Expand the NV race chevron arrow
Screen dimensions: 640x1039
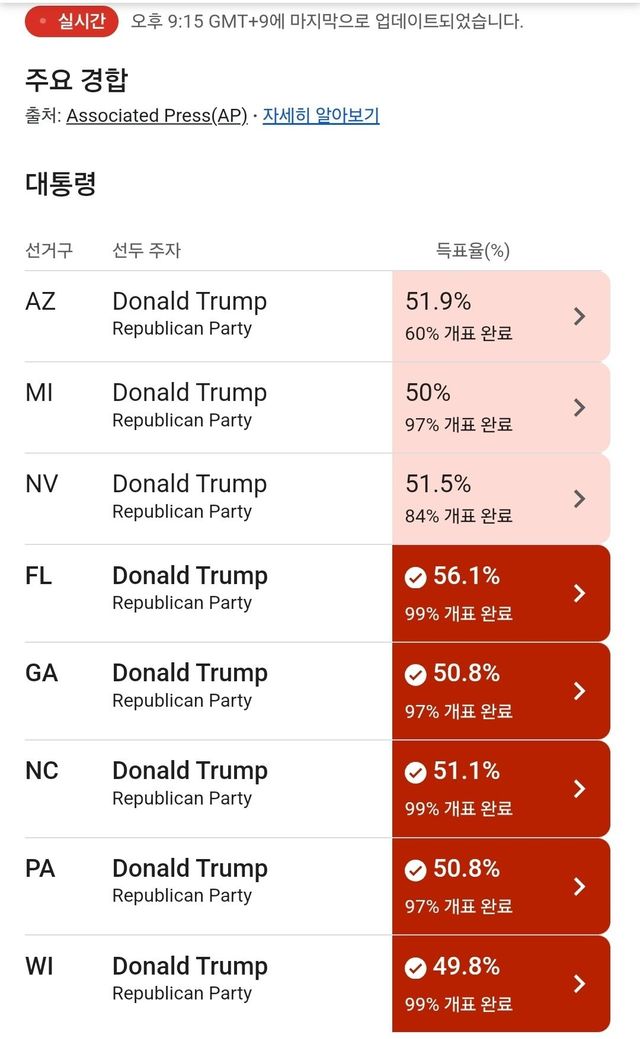(x=579, y=499)
